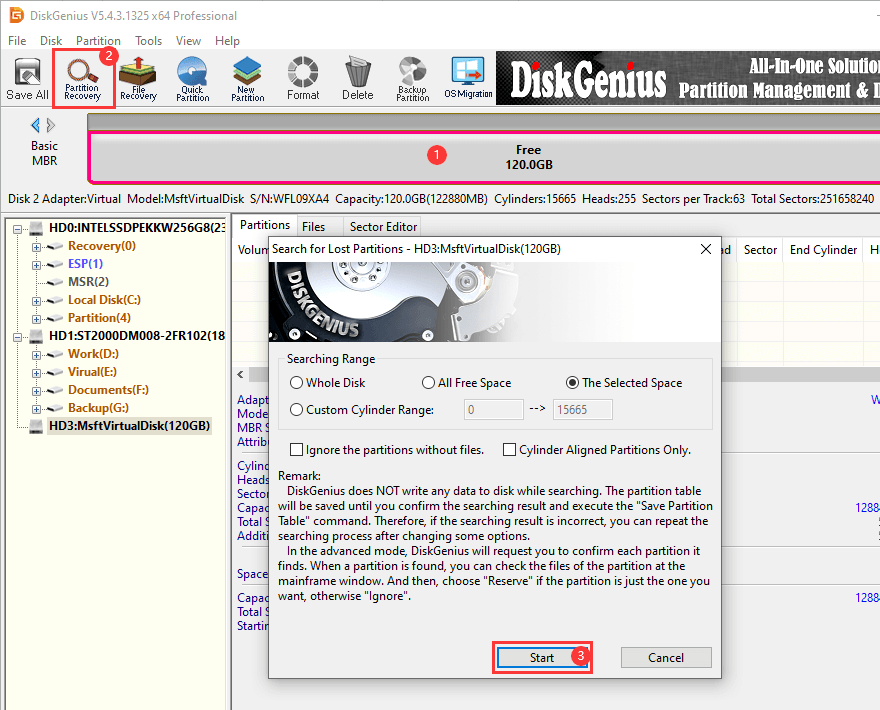Open the Tools menu
The width and height of the screenshot is (880, 710).
(149, 41)
